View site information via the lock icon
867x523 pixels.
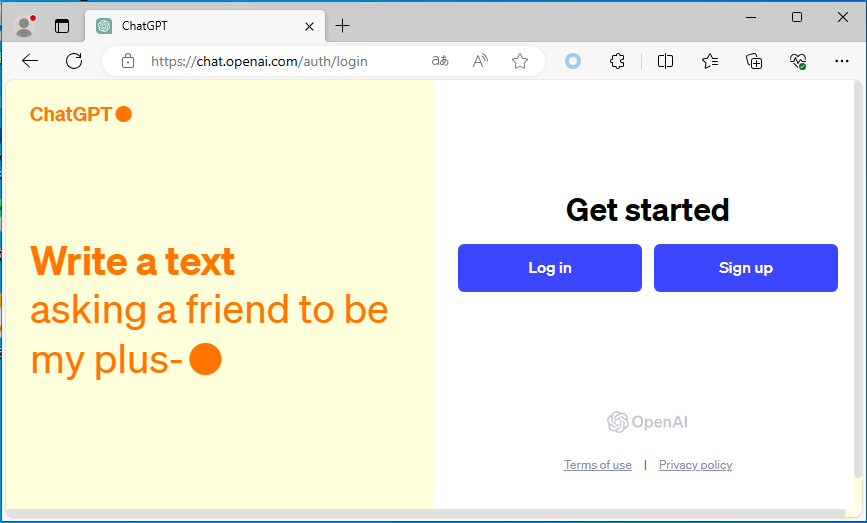coord(128,61)
